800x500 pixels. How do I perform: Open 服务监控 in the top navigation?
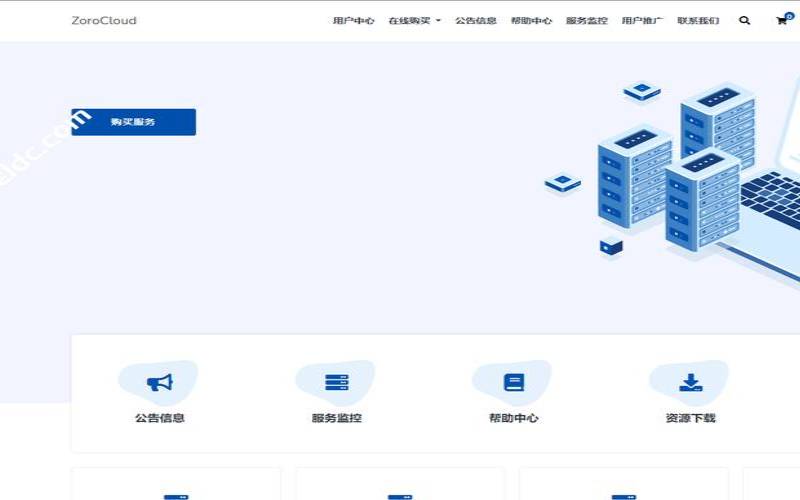(587, 20)
